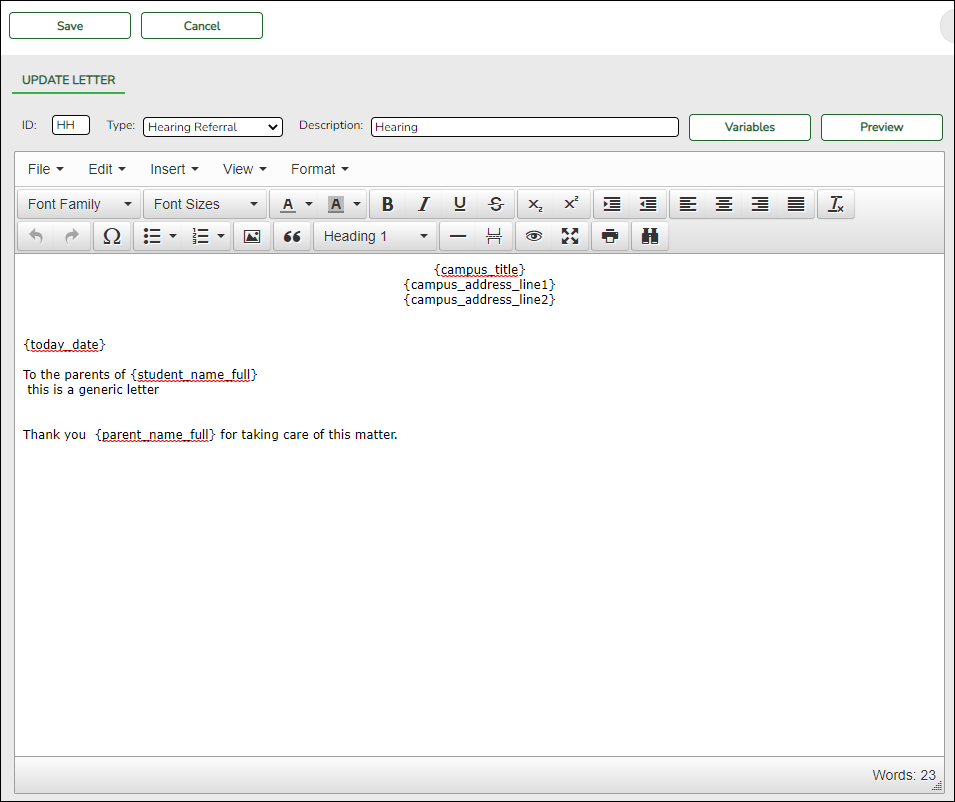
Task: Click the Variables button
Action: [x=750, y=127]
